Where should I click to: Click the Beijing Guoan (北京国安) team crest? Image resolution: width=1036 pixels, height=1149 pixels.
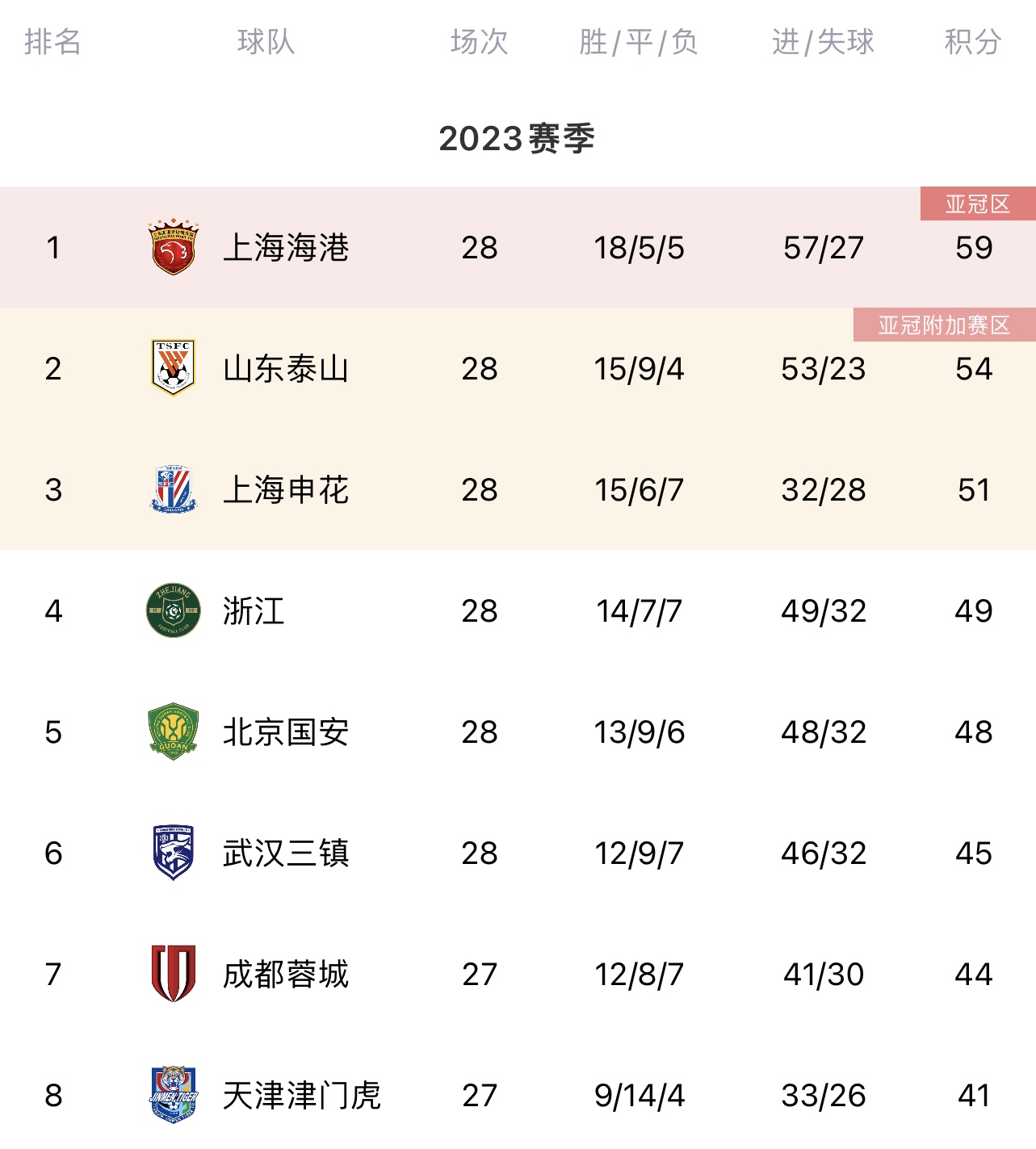click(173, 732)
